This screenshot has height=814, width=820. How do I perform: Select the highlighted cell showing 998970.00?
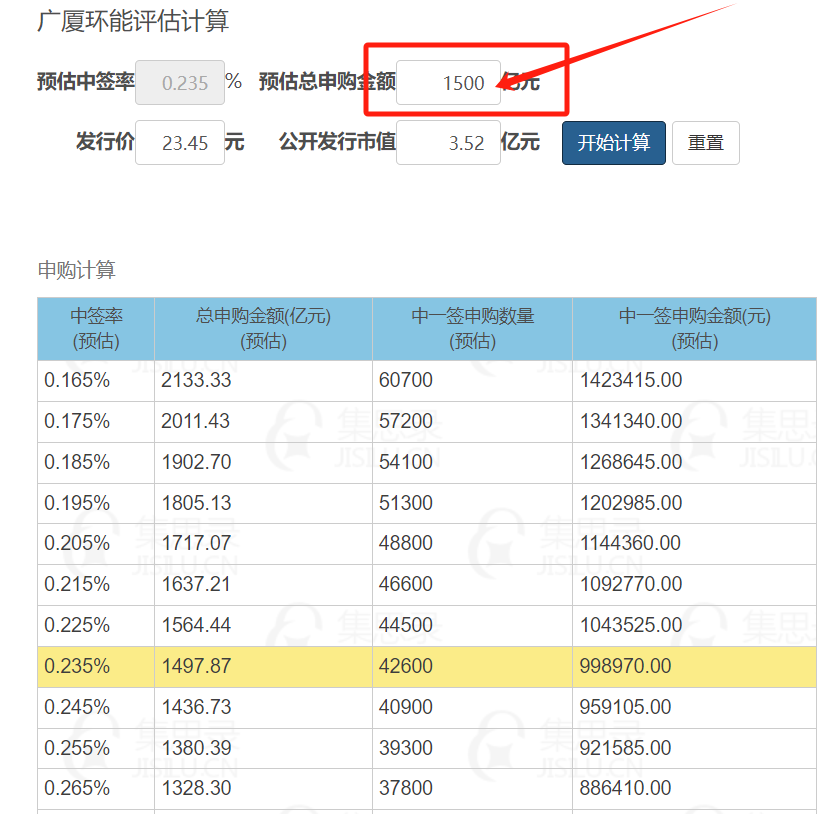click(x=694, y=667)
